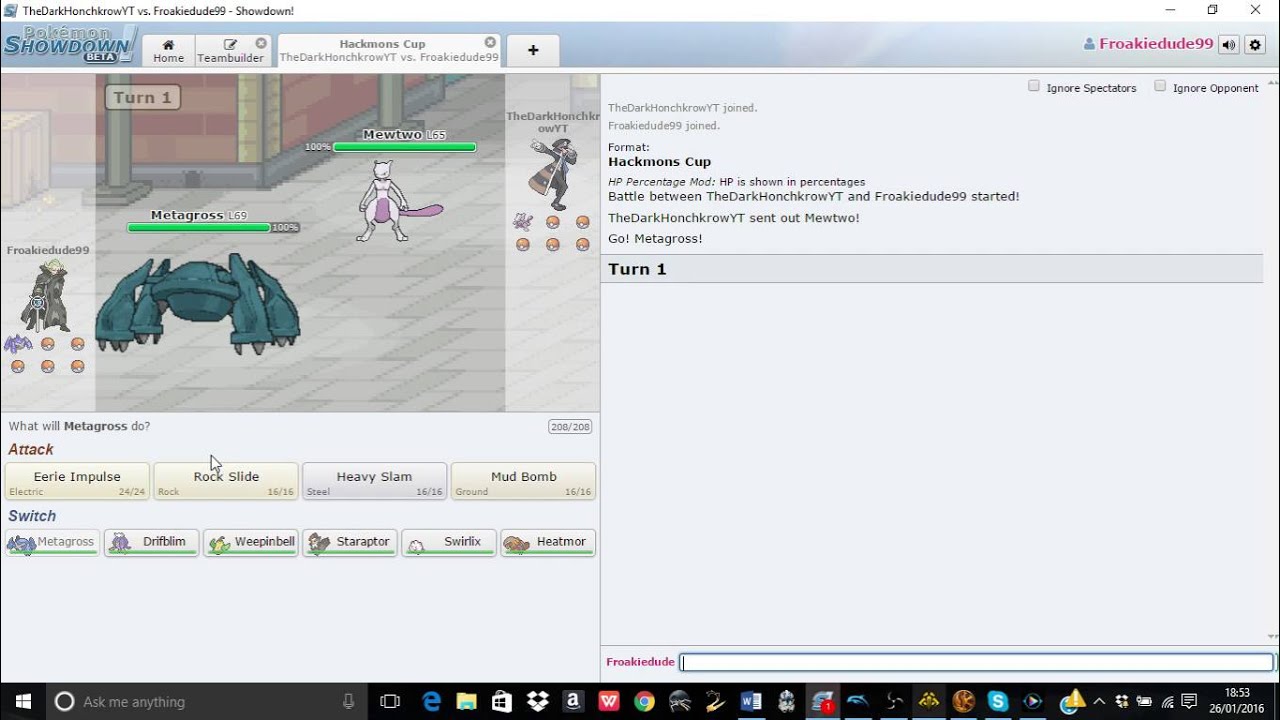Screen dimensions: 1280x720
Task: Show hidden system tray icons
Action: [x=1099, y=702]
